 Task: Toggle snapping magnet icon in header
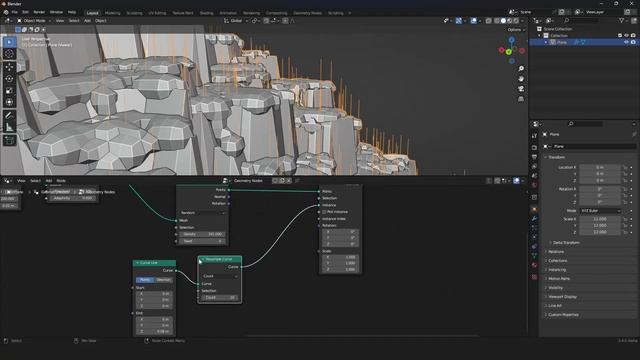click(266, 21)
